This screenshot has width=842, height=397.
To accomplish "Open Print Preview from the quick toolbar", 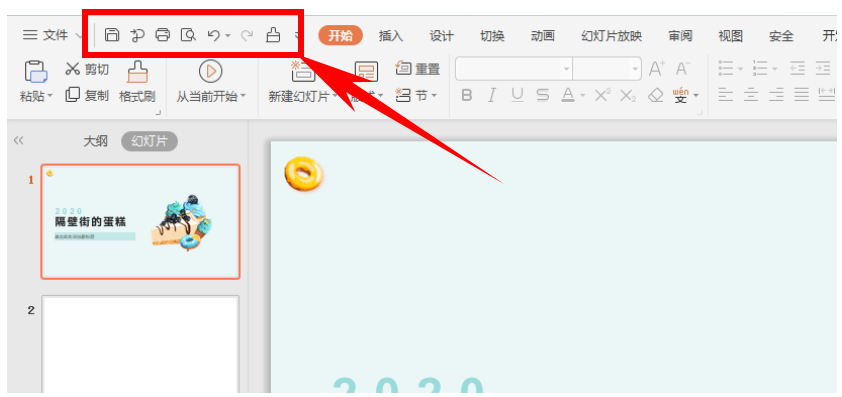I will tap(188, 35).
